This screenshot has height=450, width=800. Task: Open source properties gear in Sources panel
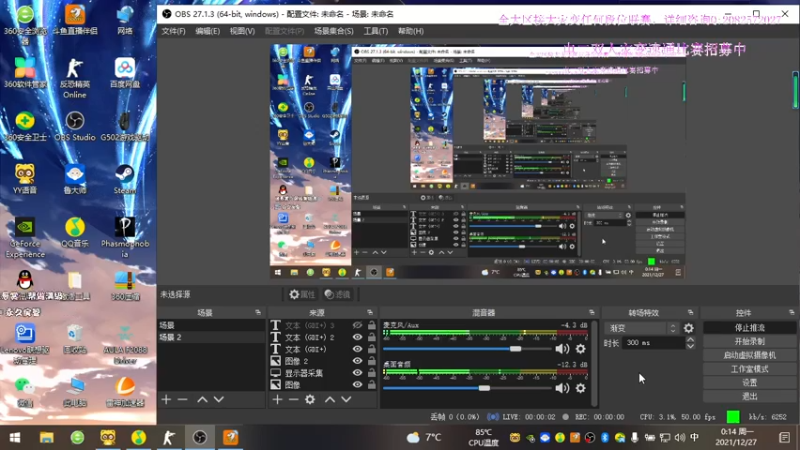(x=310, y=399)
